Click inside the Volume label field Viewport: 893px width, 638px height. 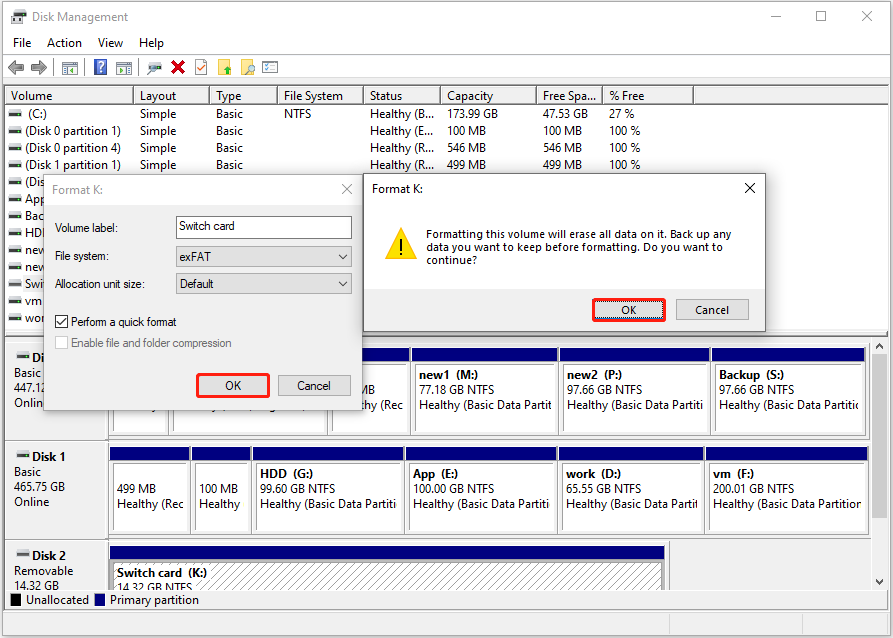[x=263, y=227]
